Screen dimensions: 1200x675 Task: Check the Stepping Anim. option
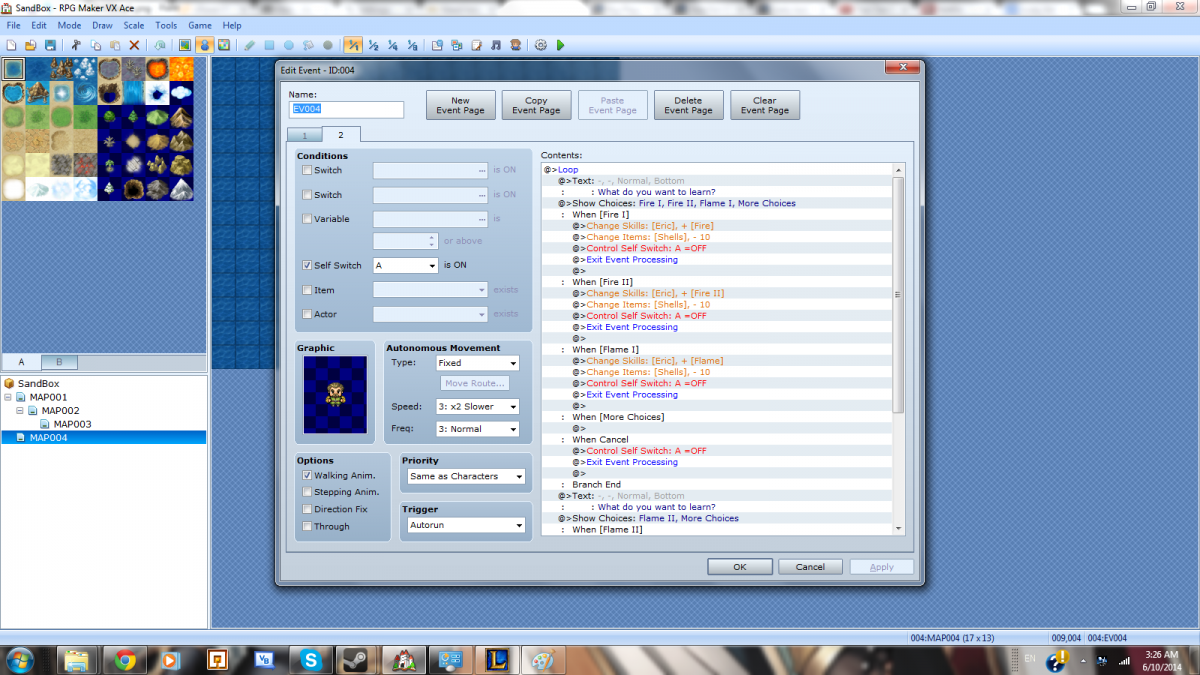tap(307, 492)
